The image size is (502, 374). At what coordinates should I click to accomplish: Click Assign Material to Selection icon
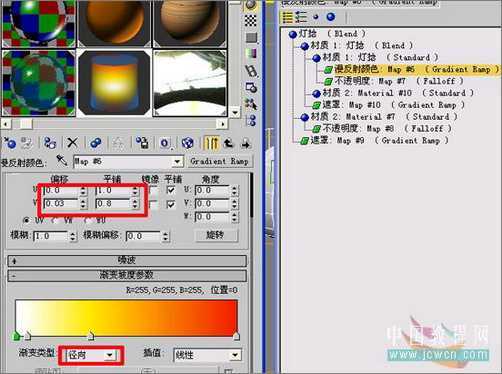pos(50,143)
